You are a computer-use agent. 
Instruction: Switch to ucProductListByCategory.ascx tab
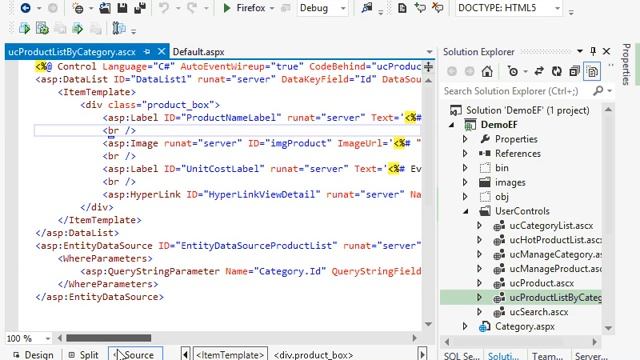coord(72,52)
